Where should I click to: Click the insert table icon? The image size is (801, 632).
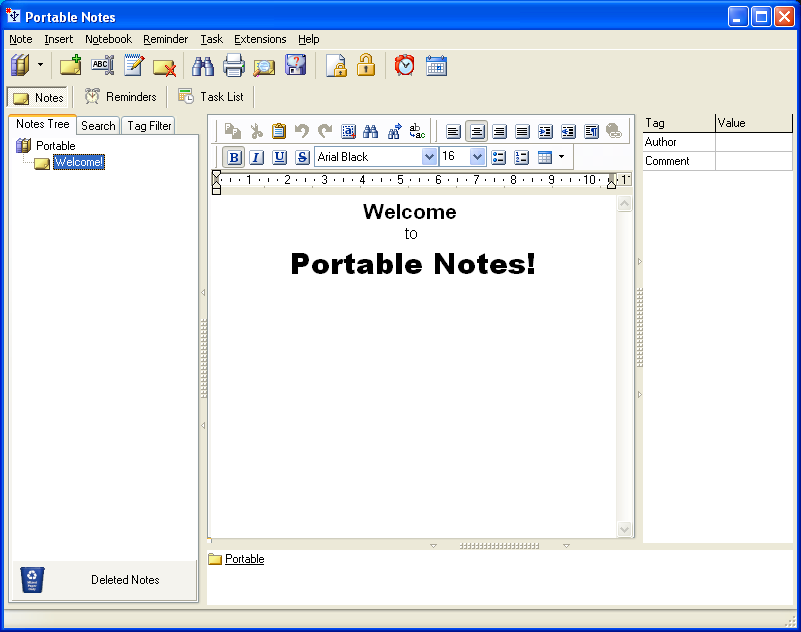tap(545, 157)
